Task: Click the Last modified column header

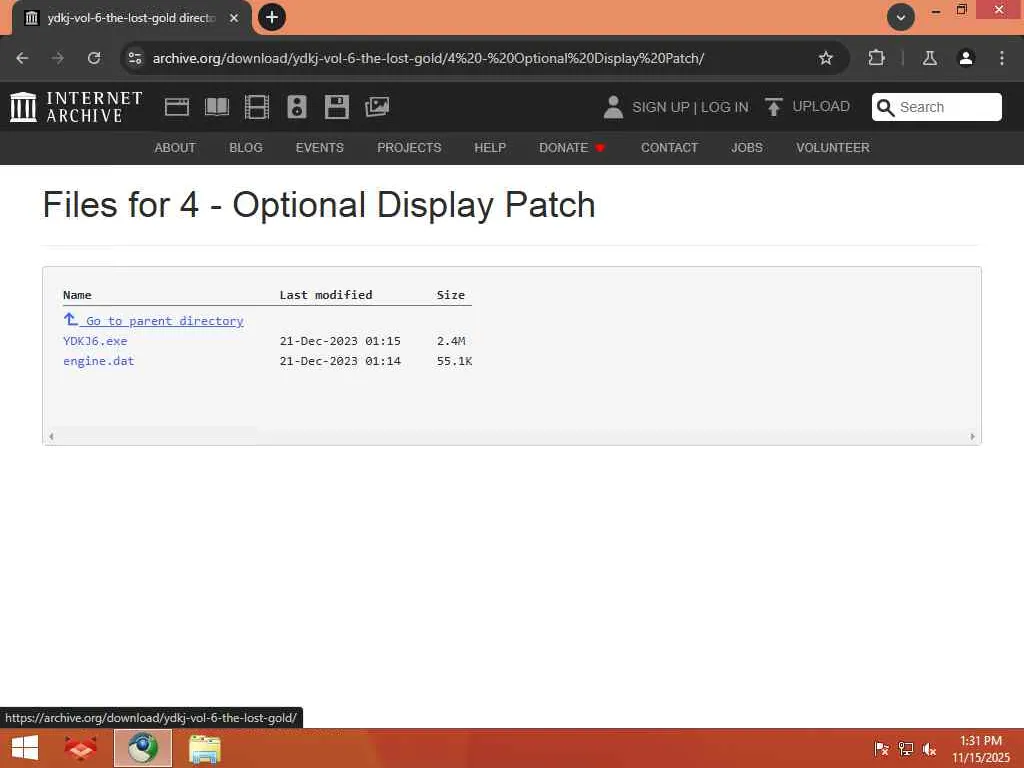Action: click(x=326, y=295)
